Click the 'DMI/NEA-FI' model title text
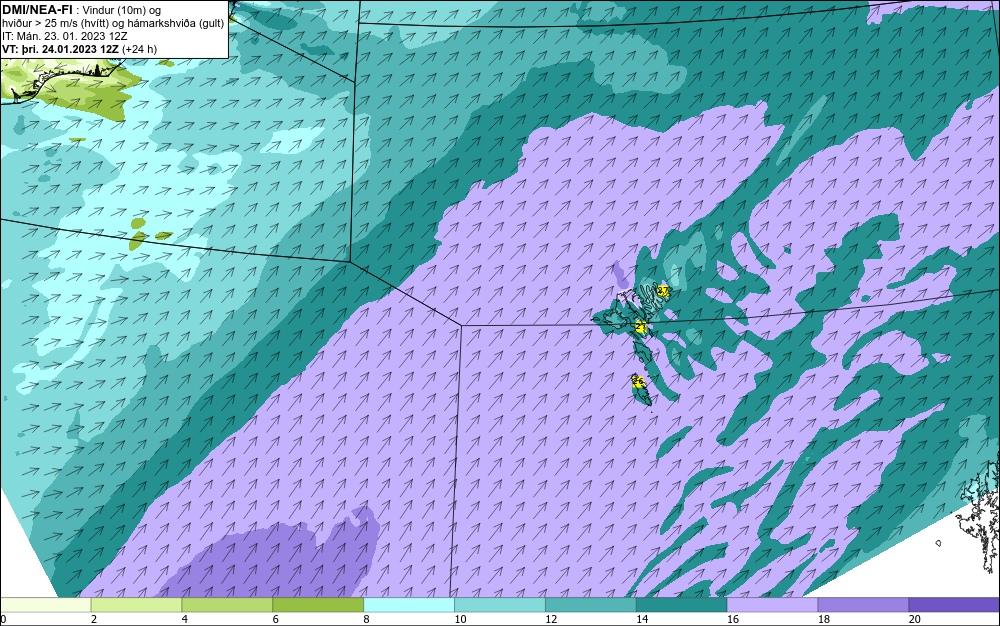This screenshot has width=1000, height=626. pos(37,9)
